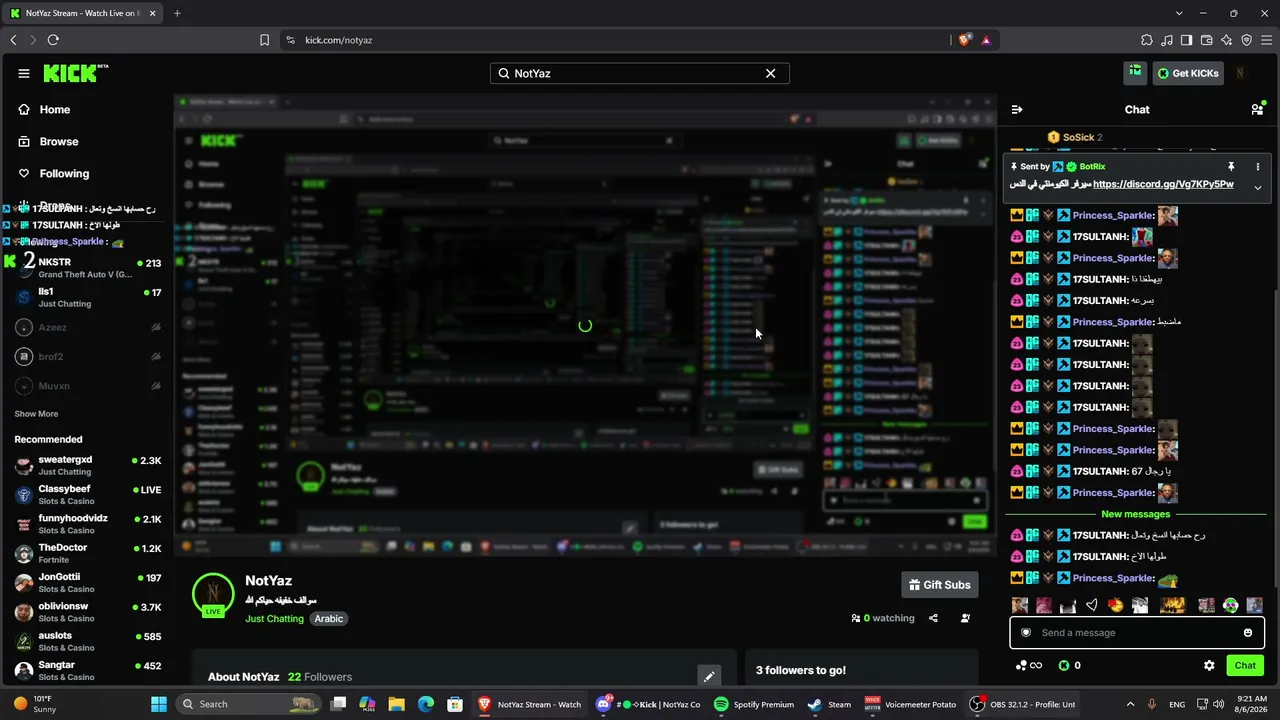
Task: Open the browser main menu
Action: click(x=1266, y=40)
